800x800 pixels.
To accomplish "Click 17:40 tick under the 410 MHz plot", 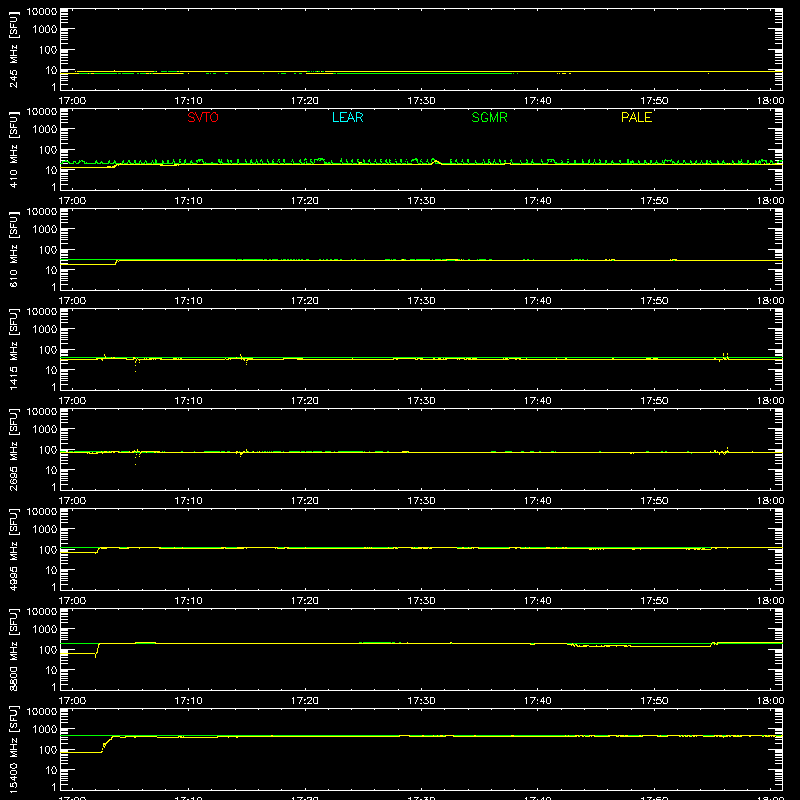I will pos(538,201).
